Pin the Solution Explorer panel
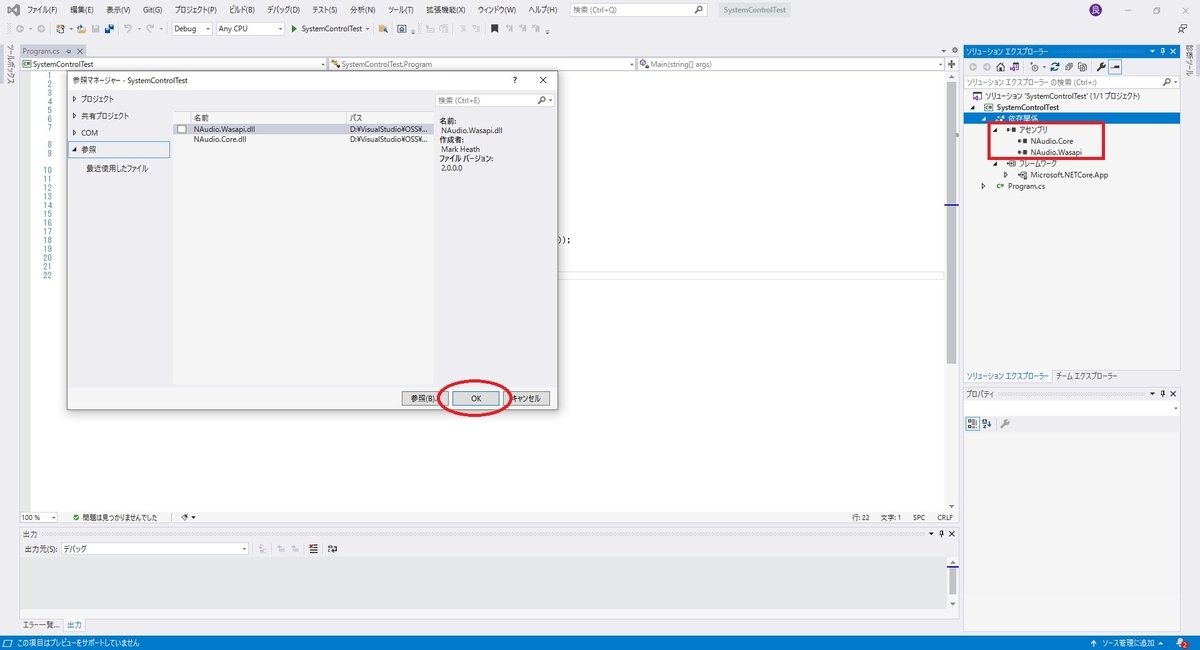Viewport: 1200px width, 650px height. click(x=1163, y=50)
